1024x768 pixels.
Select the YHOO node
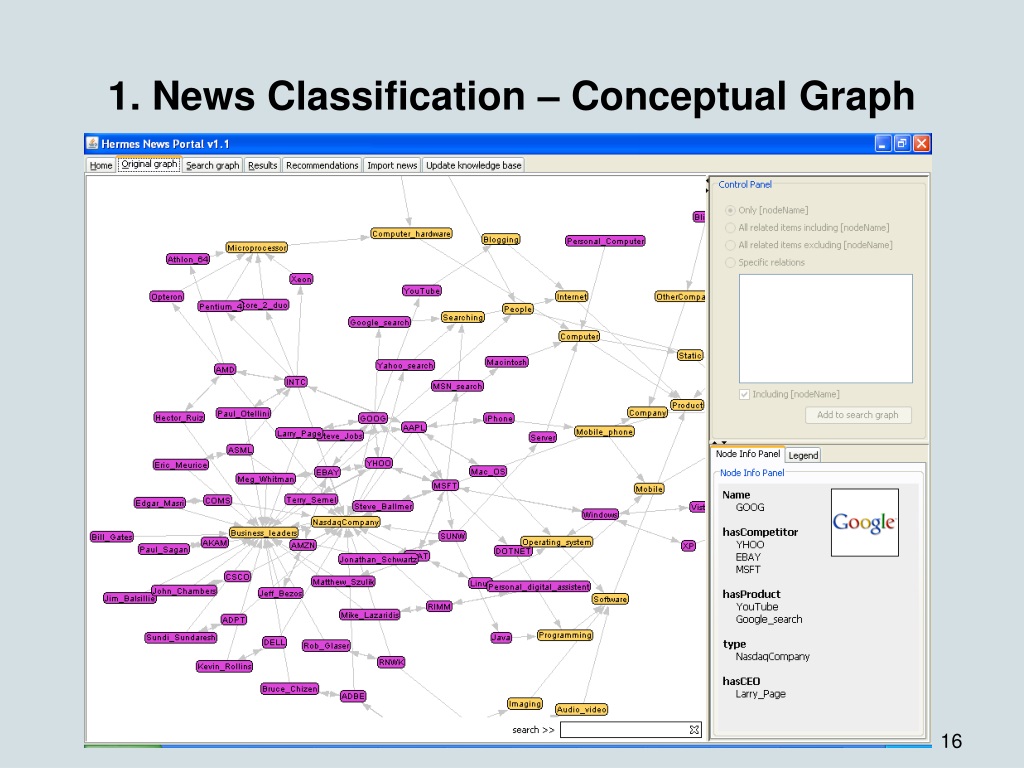[x=379, y=463]
